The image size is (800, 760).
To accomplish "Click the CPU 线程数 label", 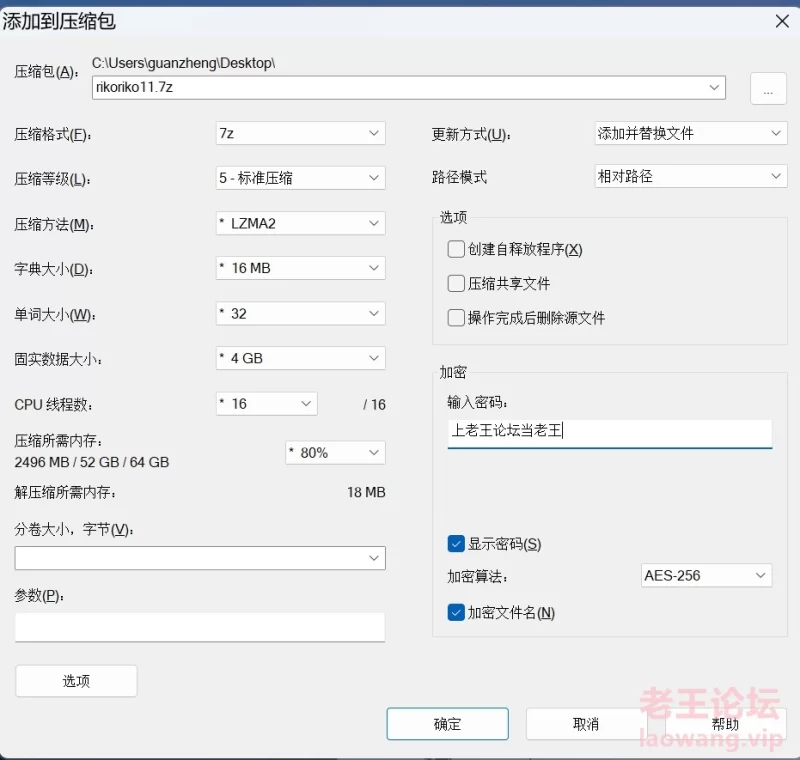I will pos(54,404).
